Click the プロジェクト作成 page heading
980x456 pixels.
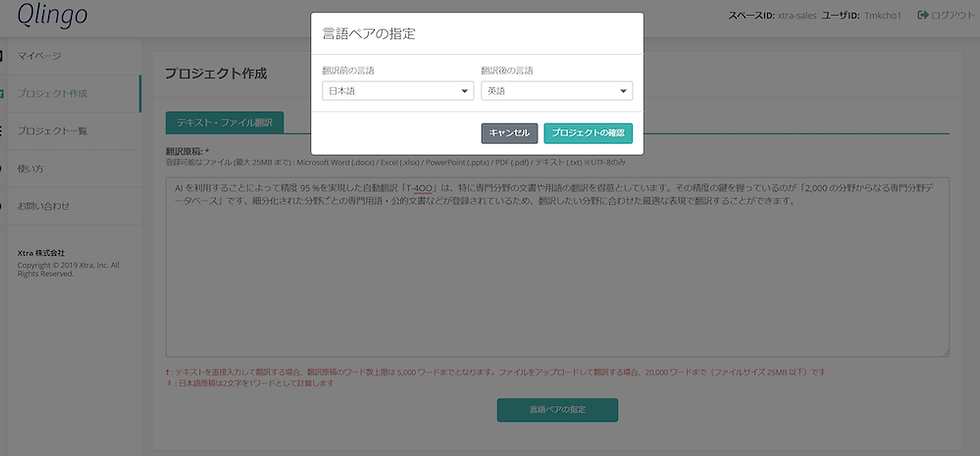click(216, 74)
